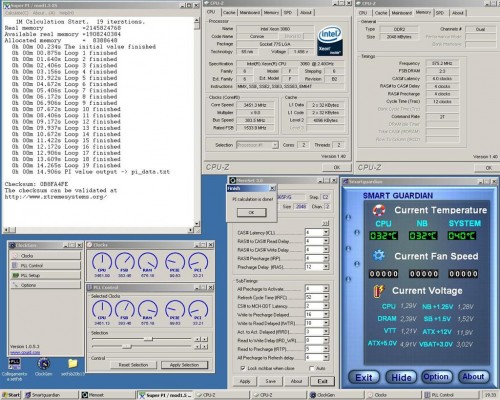The width and height of the screenshot is (500, 400).
Task: Click the Windows Start button
Action: coord(11,395)
